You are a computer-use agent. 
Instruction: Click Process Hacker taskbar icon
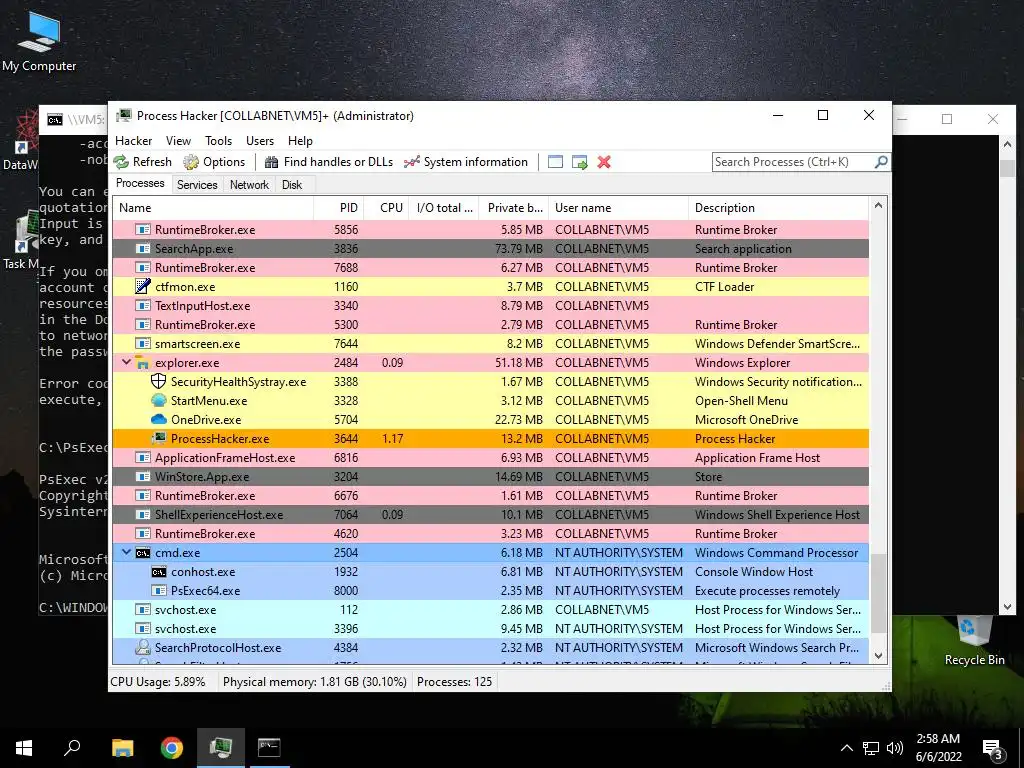221,748
